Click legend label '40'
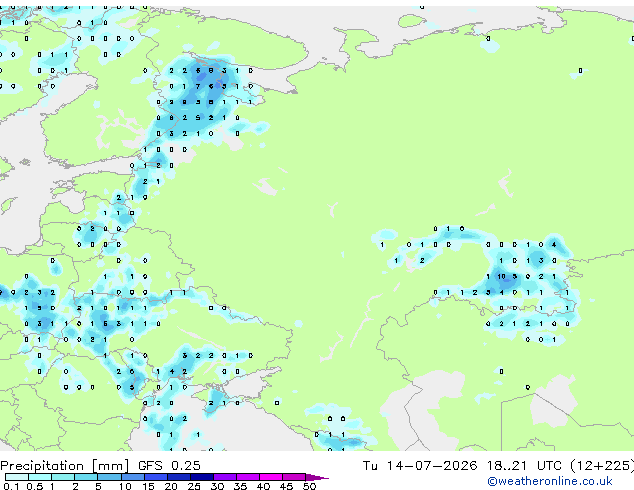This screenshot has height=490, width=634. (x=263, y=486)
